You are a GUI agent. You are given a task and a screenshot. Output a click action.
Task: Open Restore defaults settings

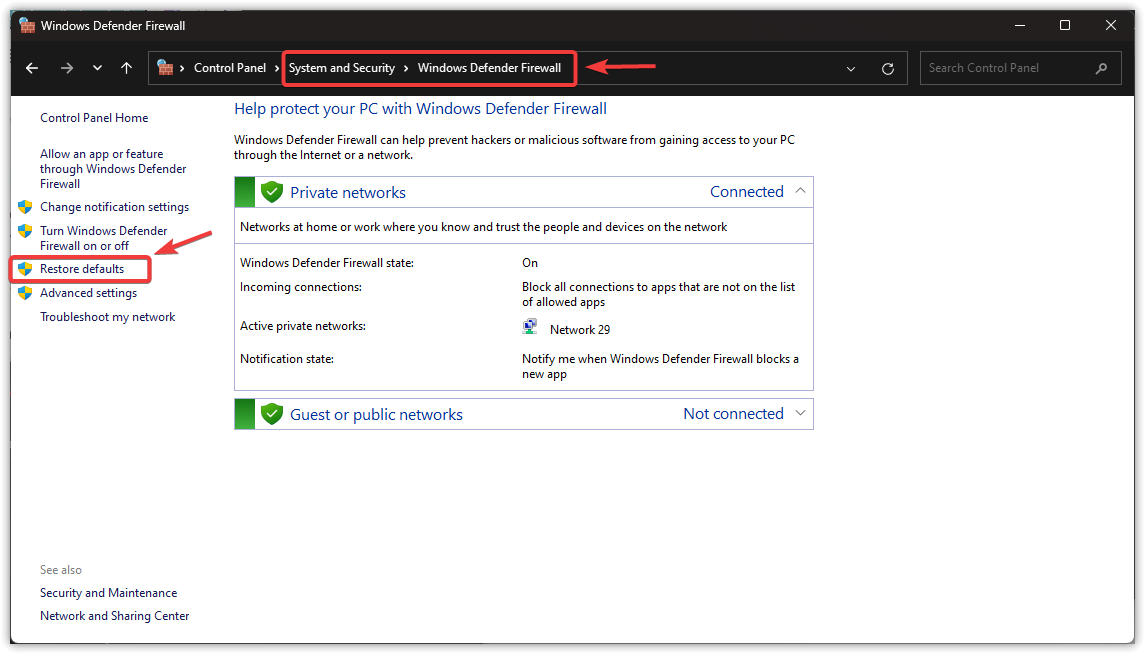(82, 268)
